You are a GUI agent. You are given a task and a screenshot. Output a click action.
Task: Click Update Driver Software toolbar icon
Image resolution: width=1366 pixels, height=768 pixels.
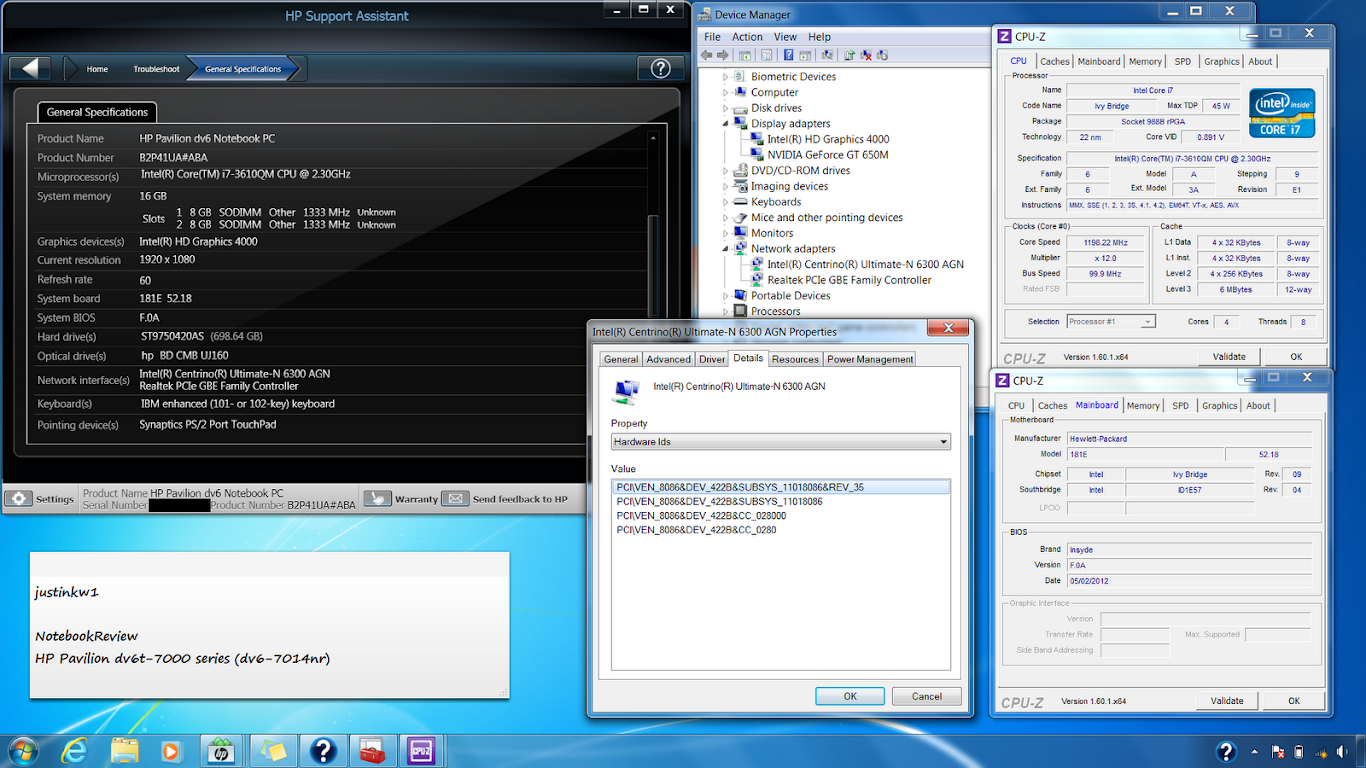coord(849,55)
